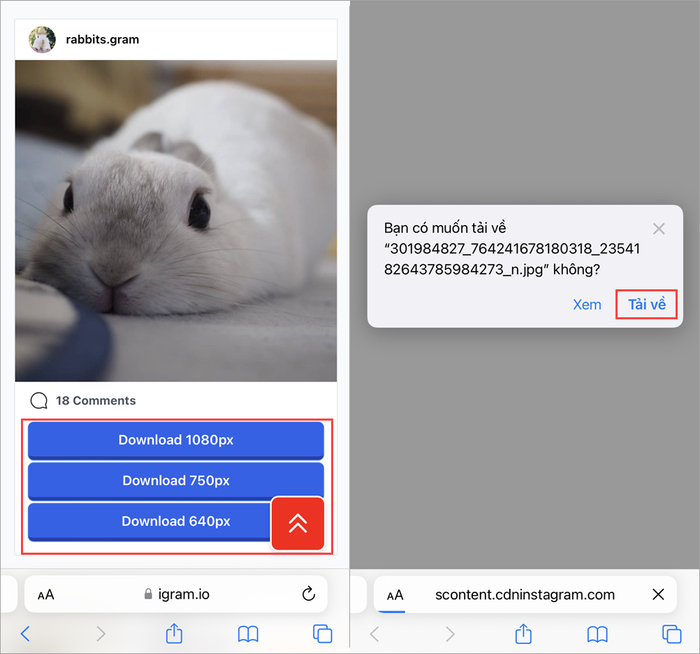Open bookmarks in cdninstagram window

[597, 634]
